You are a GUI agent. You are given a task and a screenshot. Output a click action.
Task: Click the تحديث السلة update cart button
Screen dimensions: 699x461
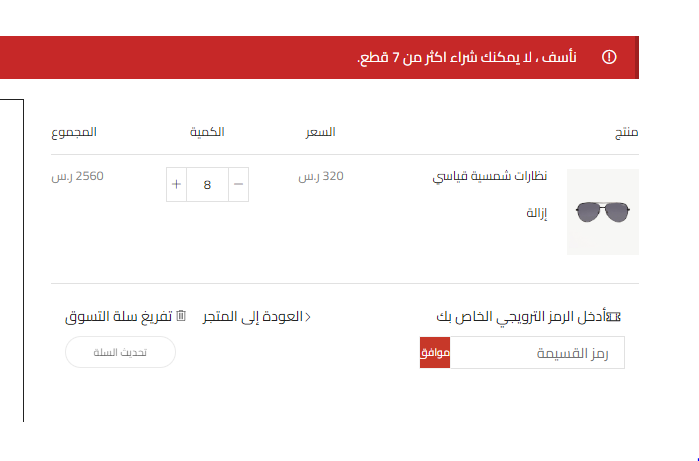120,352
